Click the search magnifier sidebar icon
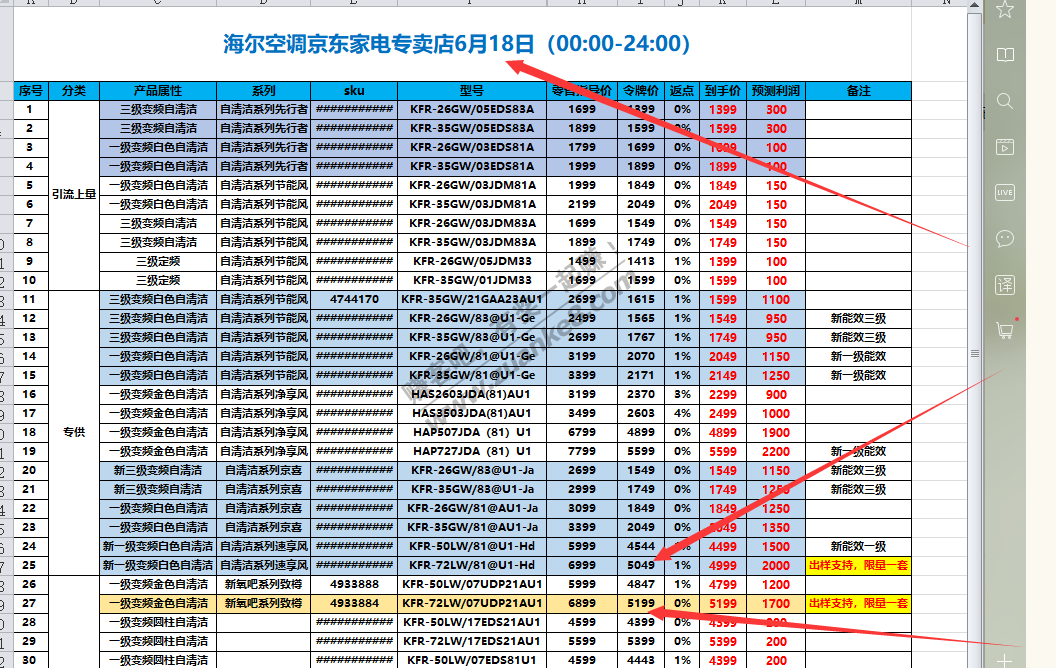Screen dimensions: 1056x668 click(x=1005, y=101)
